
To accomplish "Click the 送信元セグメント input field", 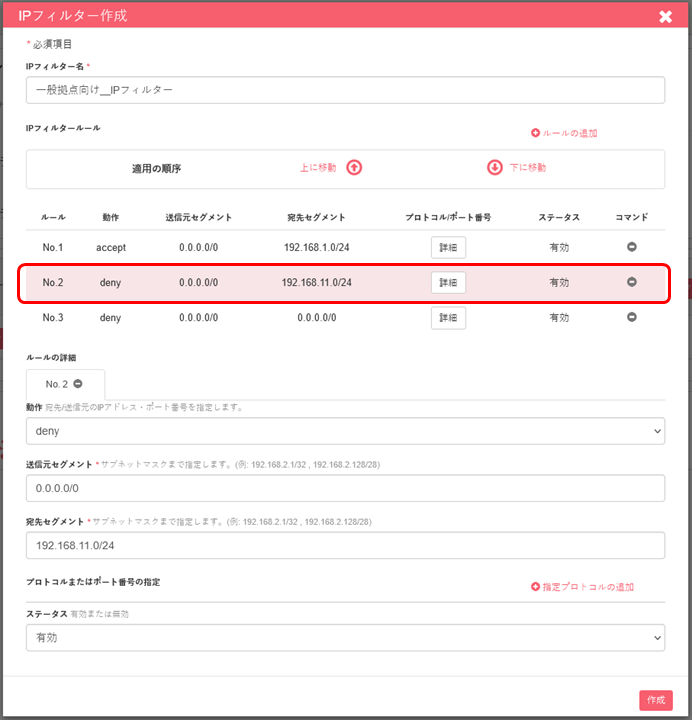I will (x=345, y=488).
